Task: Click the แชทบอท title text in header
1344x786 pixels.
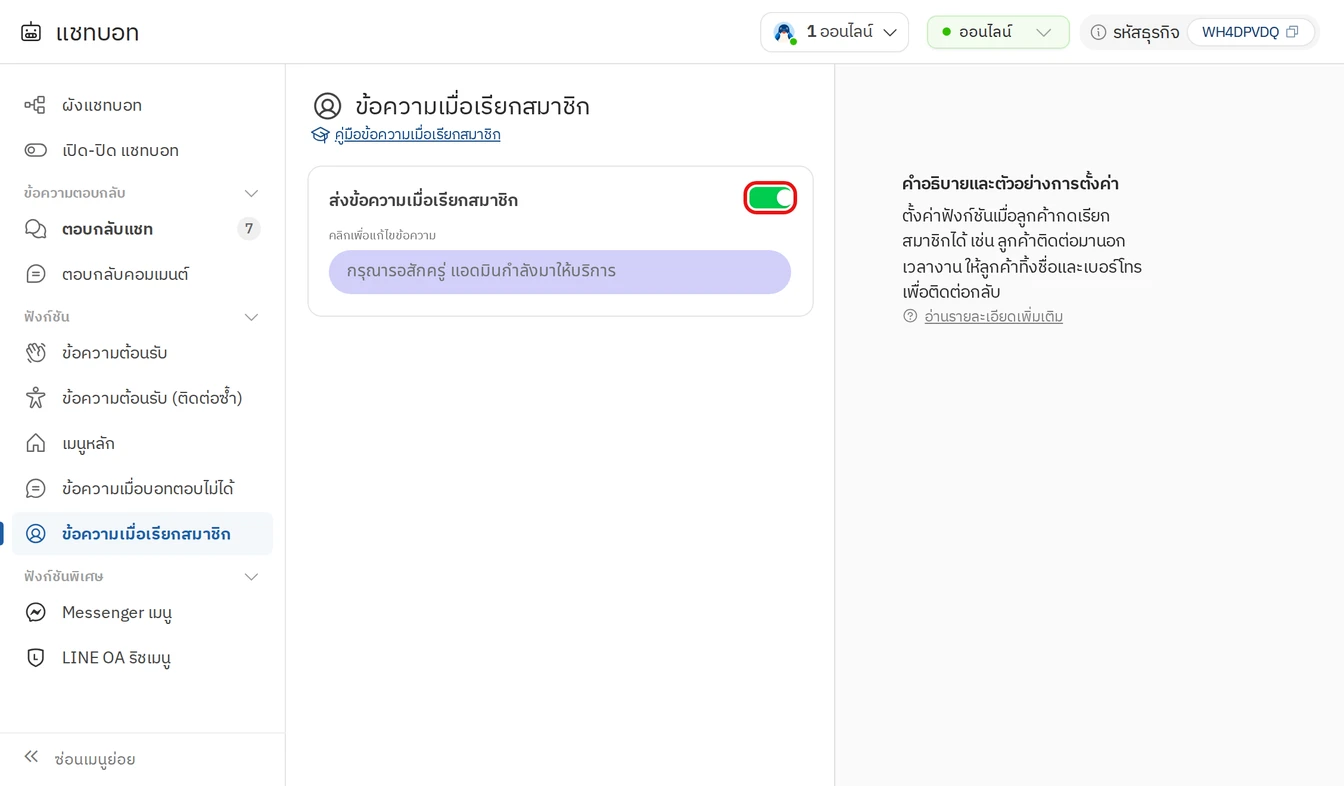Action: pyautogui.click(x=97, y=32)
